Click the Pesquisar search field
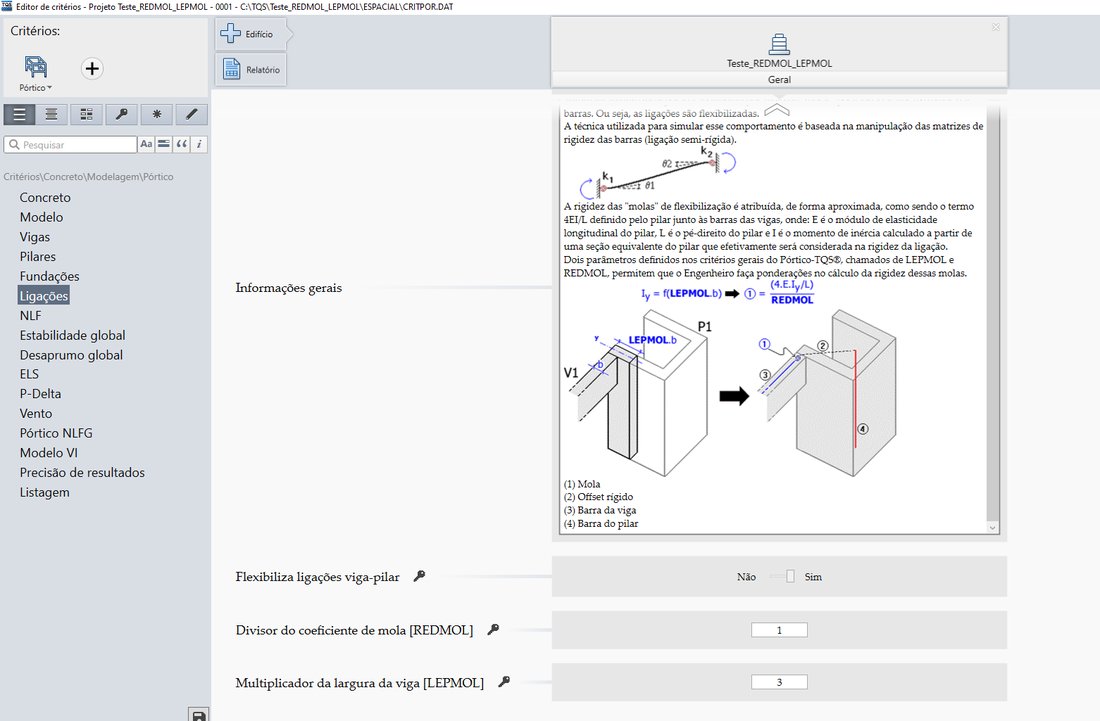1100x721 pixels. 70,144
